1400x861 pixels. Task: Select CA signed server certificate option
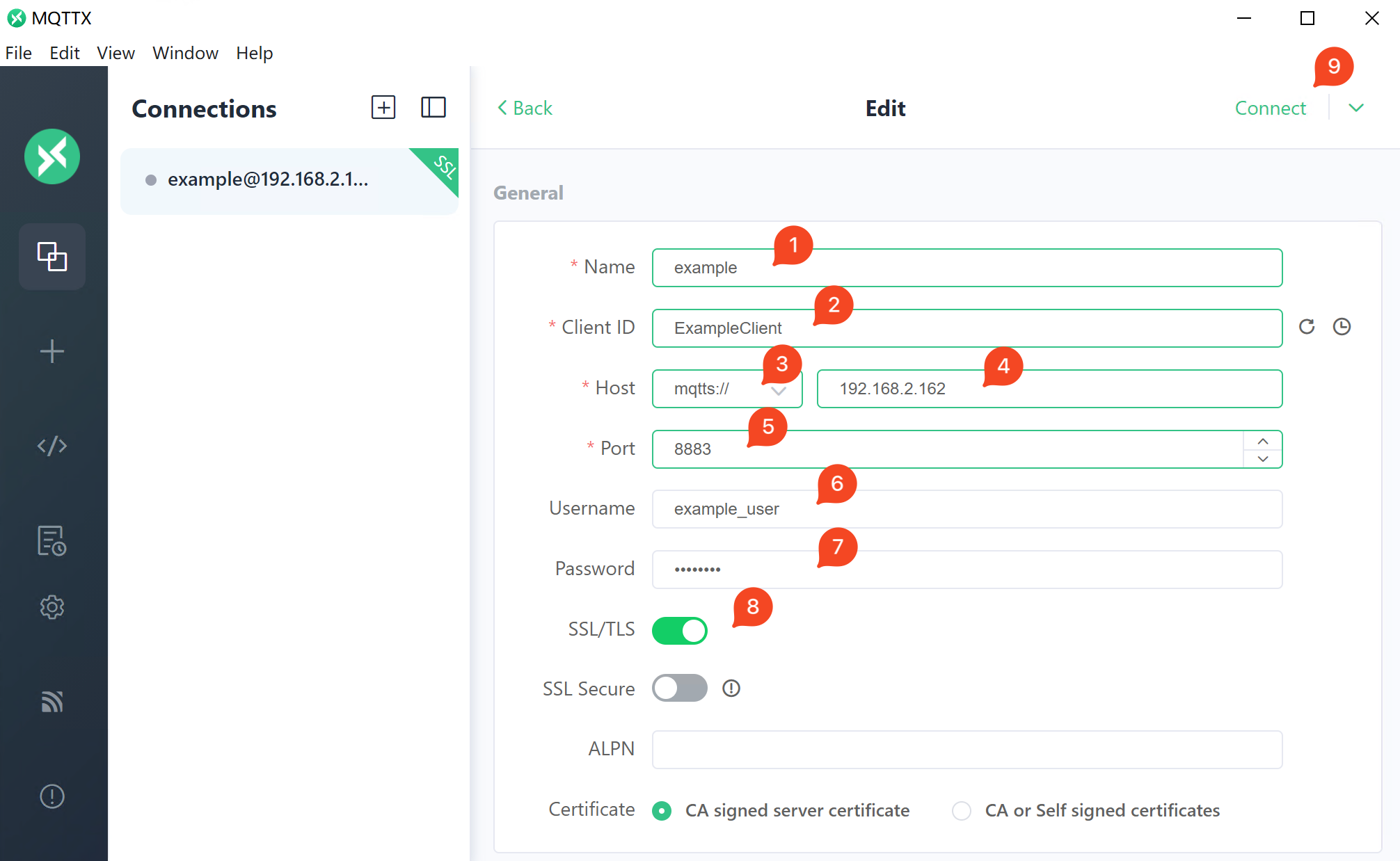tap(781, 810)
